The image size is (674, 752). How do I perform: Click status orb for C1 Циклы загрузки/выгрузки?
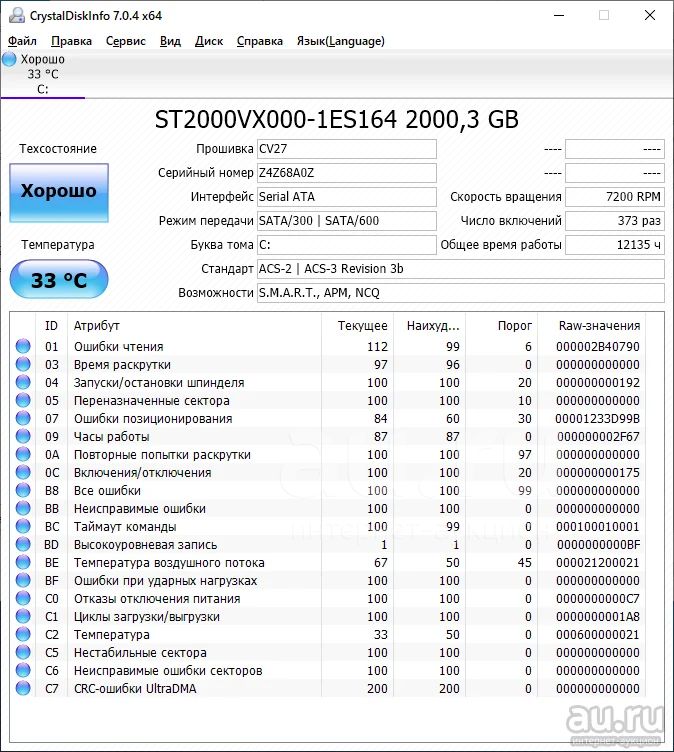[23, 616]
